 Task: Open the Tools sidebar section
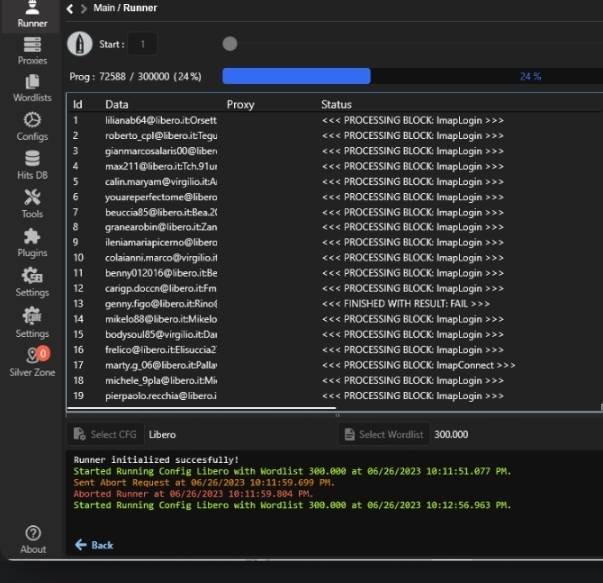(32, 203)
